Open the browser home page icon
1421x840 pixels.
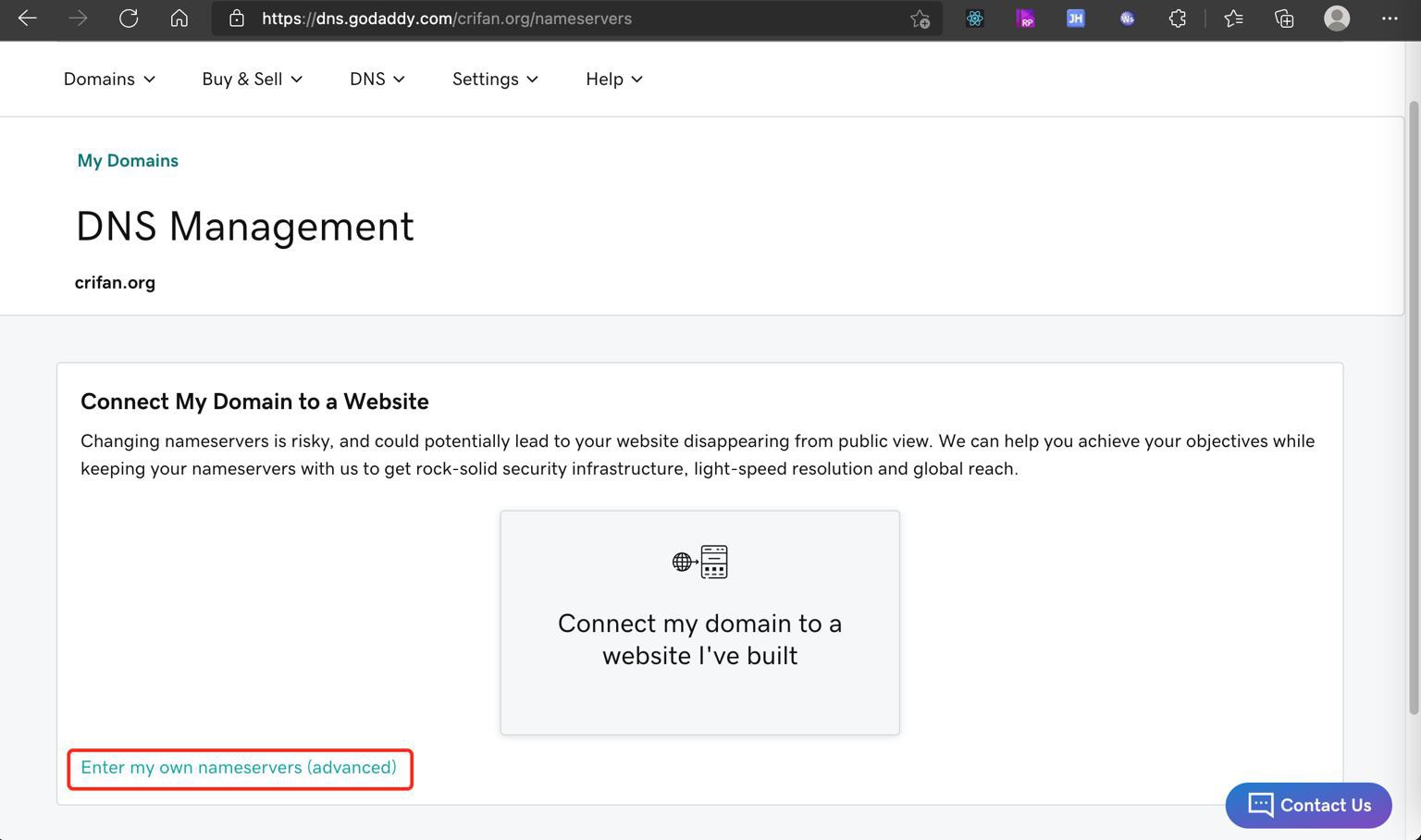(179, 18)
